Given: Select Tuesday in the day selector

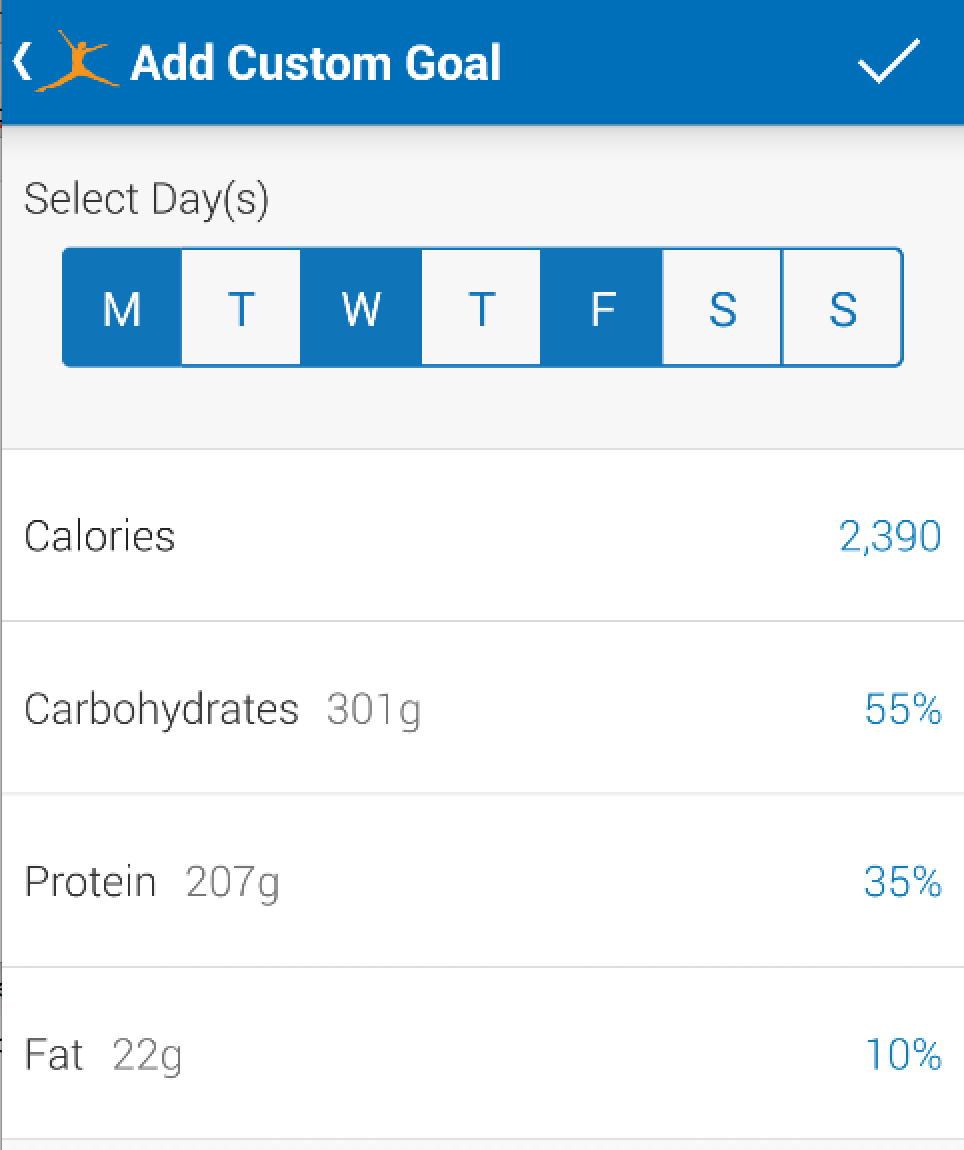Looking at the screenshot, I should point(241,307).
